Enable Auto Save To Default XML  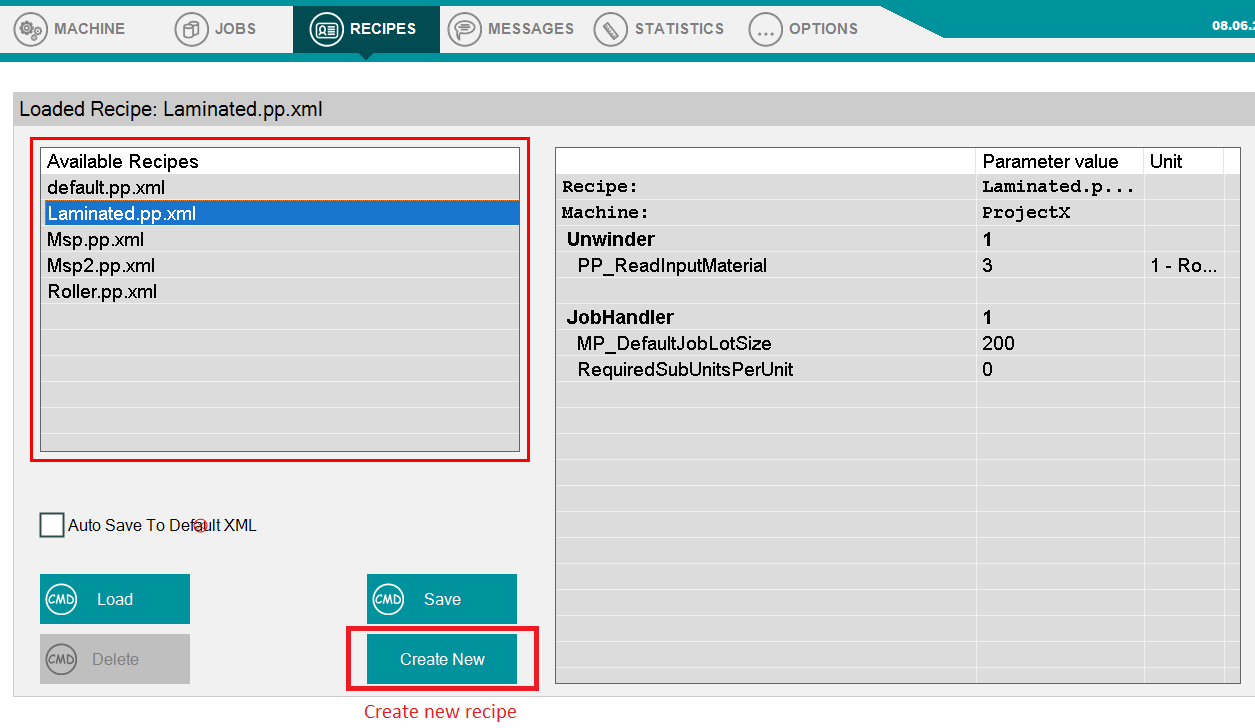pos(50,524)
